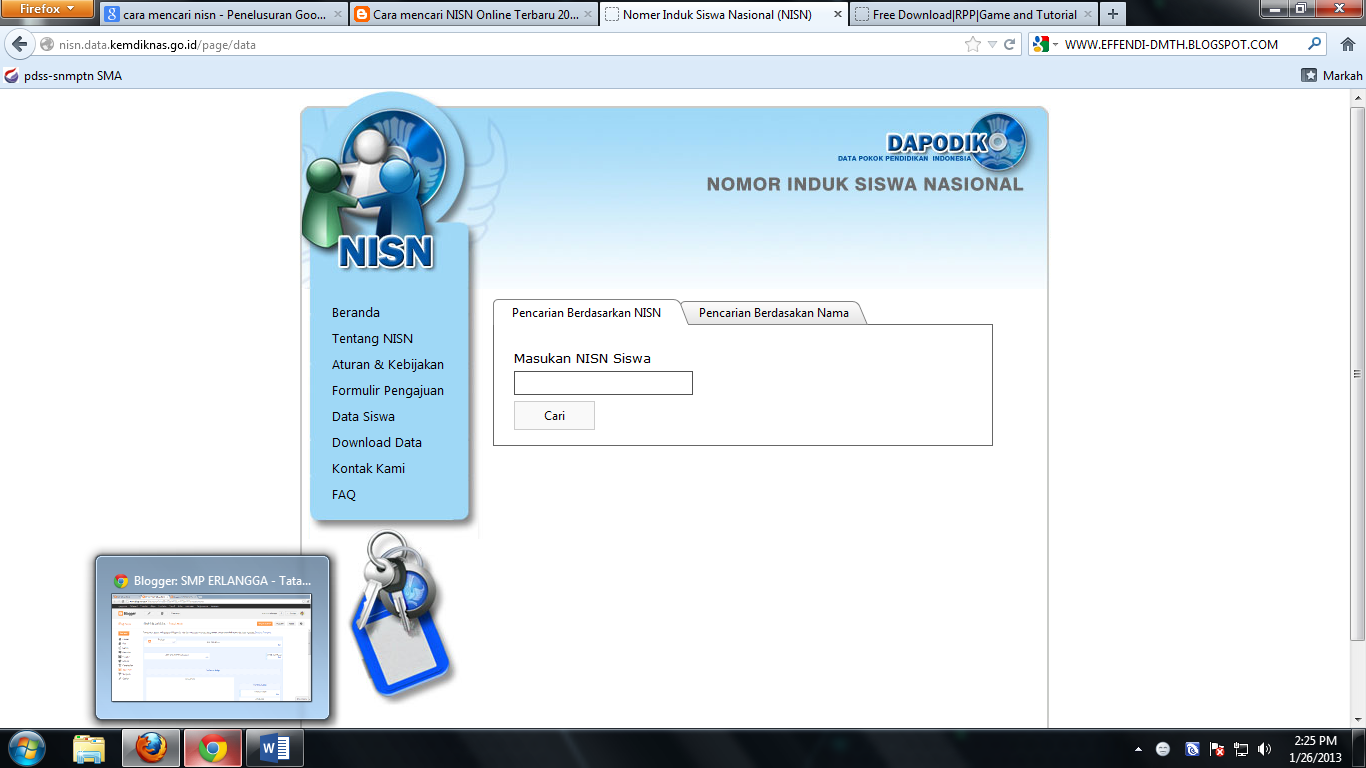This screenshot has height=768, width=1366.
Task: Open the Kontak Kami link
Action: tap(368, 468)
